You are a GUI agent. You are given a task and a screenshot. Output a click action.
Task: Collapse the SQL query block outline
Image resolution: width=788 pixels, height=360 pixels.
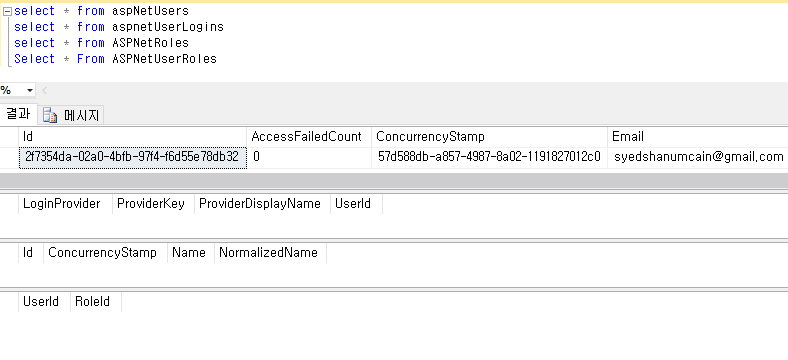coord(7,11)
